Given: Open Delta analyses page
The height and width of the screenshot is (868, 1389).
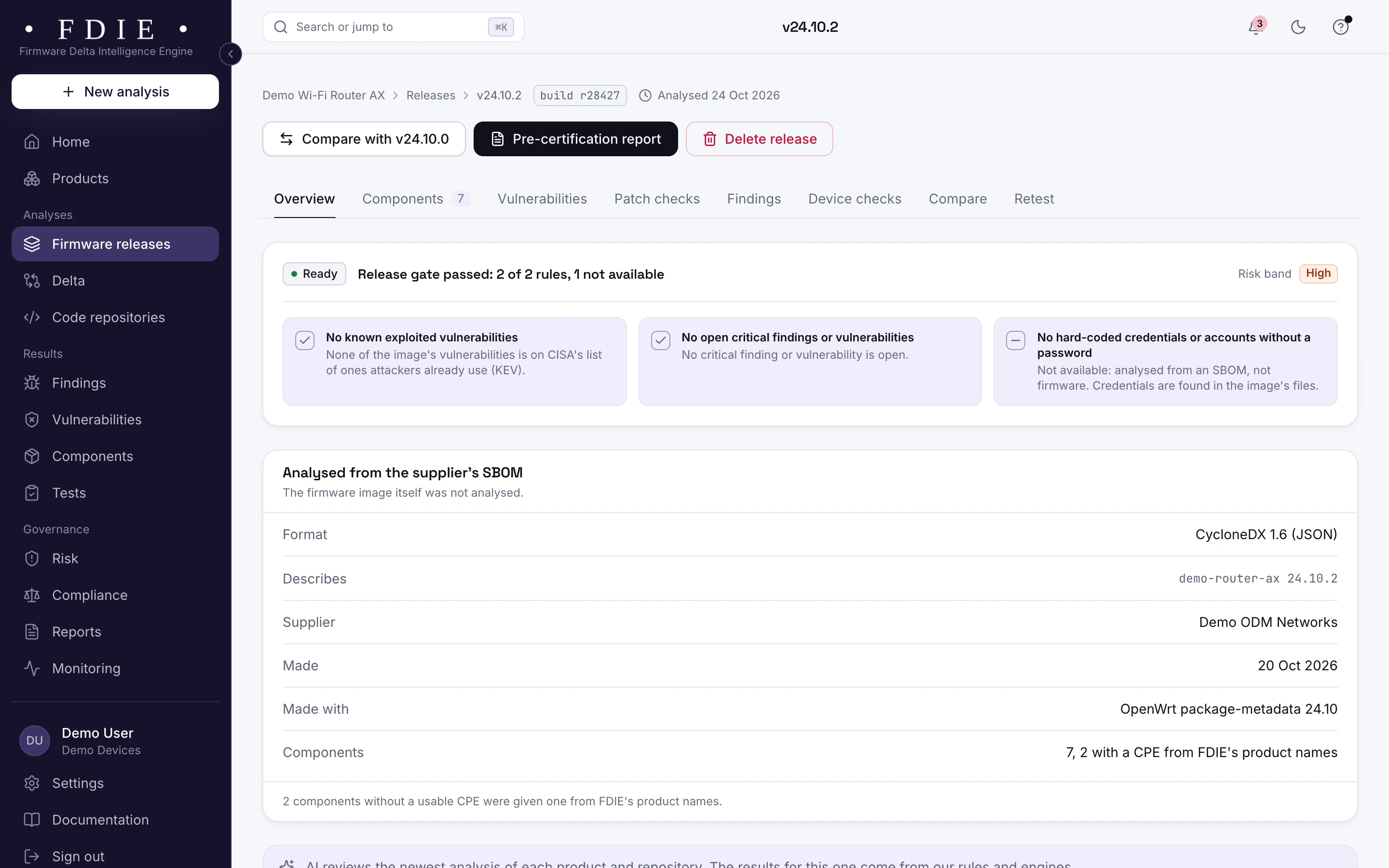Looking at the screenshot, I should click(x=115, y=281).
